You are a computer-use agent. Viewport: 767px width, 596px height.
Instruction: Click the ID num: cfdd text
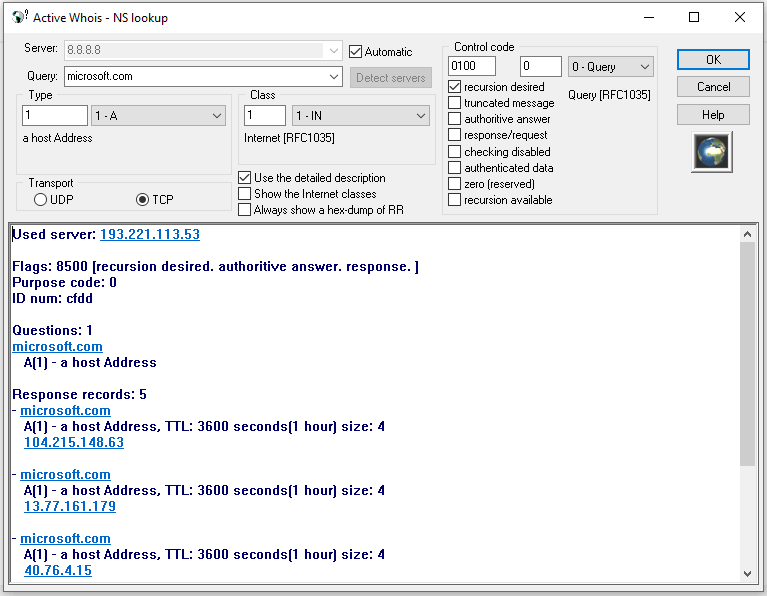52,298
